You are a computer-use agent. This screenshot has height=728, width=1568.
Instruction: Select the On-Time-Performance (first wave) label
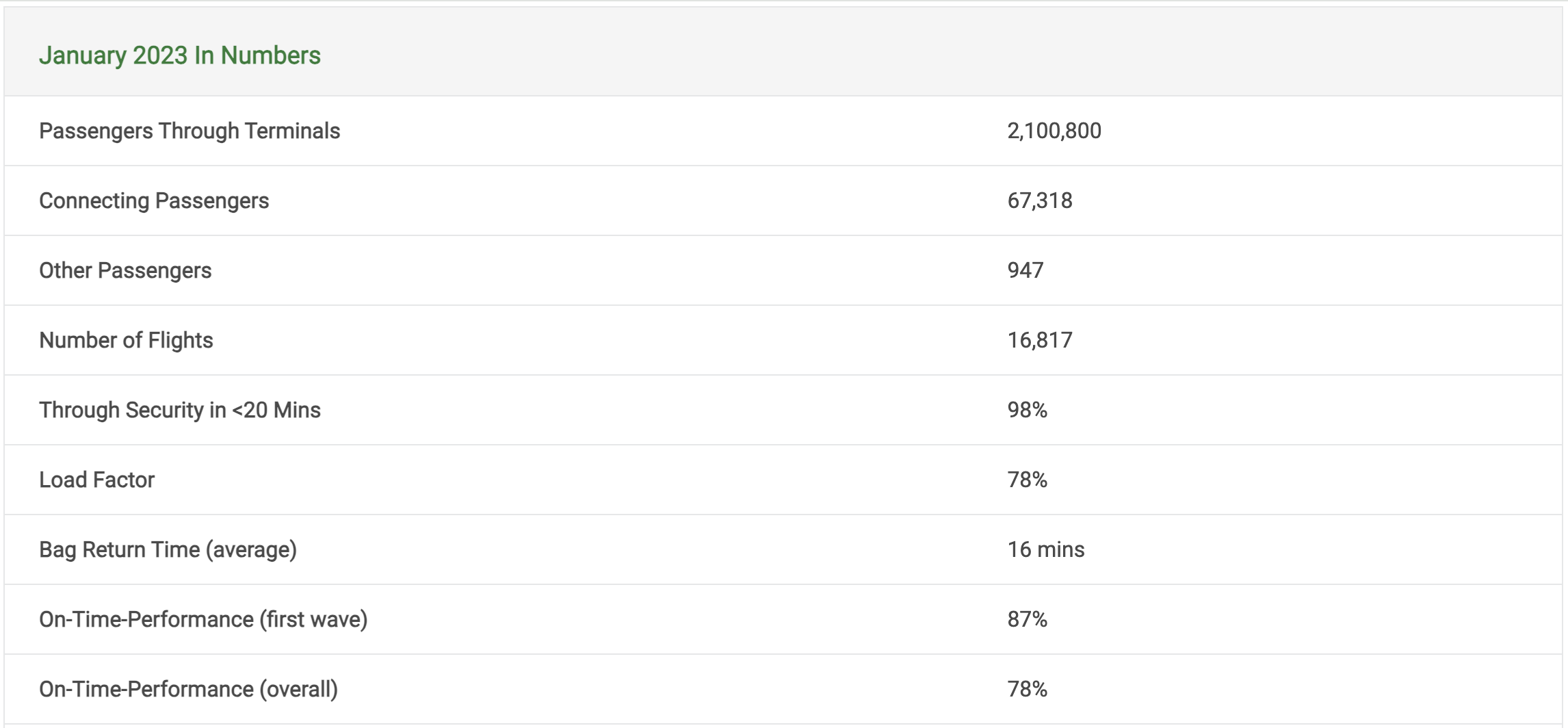point(203,619)
